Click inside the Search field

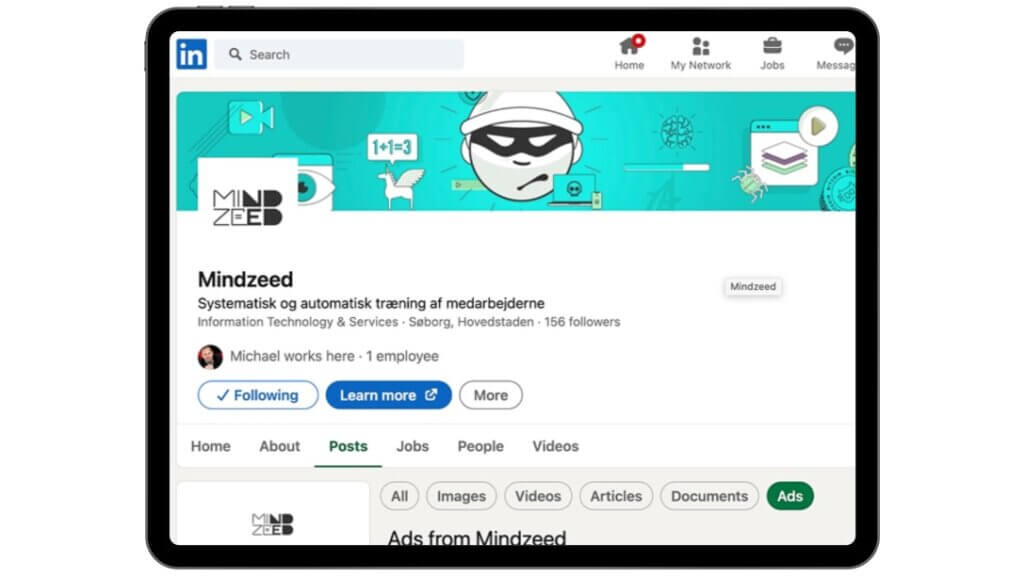339,54
